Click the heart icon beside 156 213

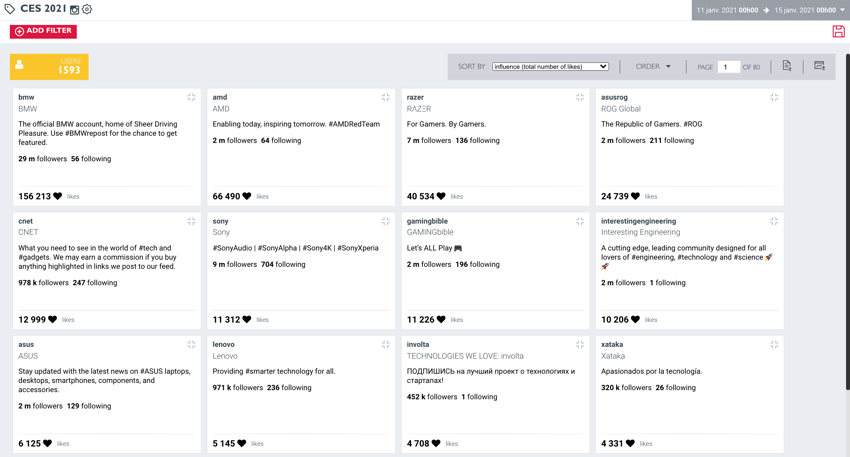pyautogui.click(x=57, y=196)
